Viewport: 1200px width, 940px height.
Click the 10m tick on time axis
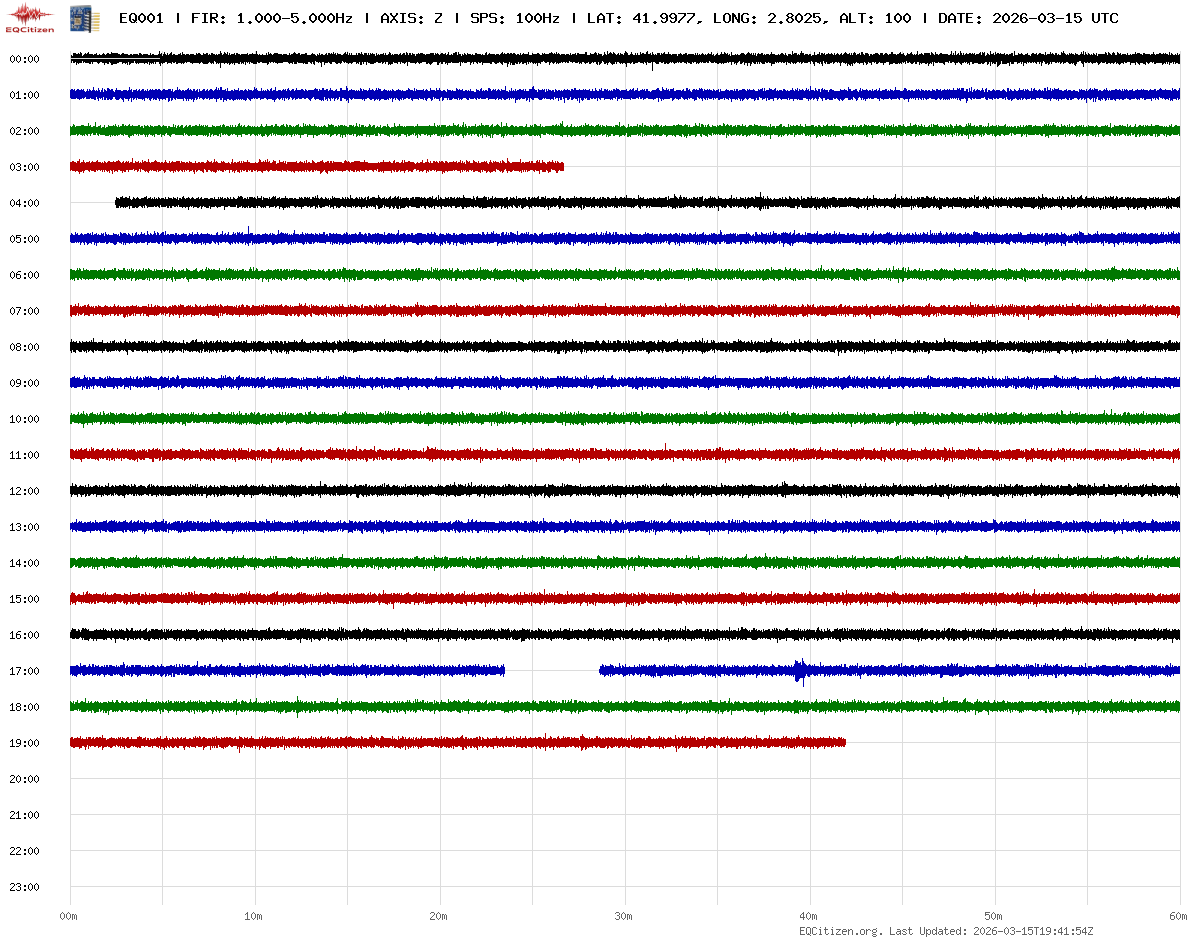click(254, 916)
